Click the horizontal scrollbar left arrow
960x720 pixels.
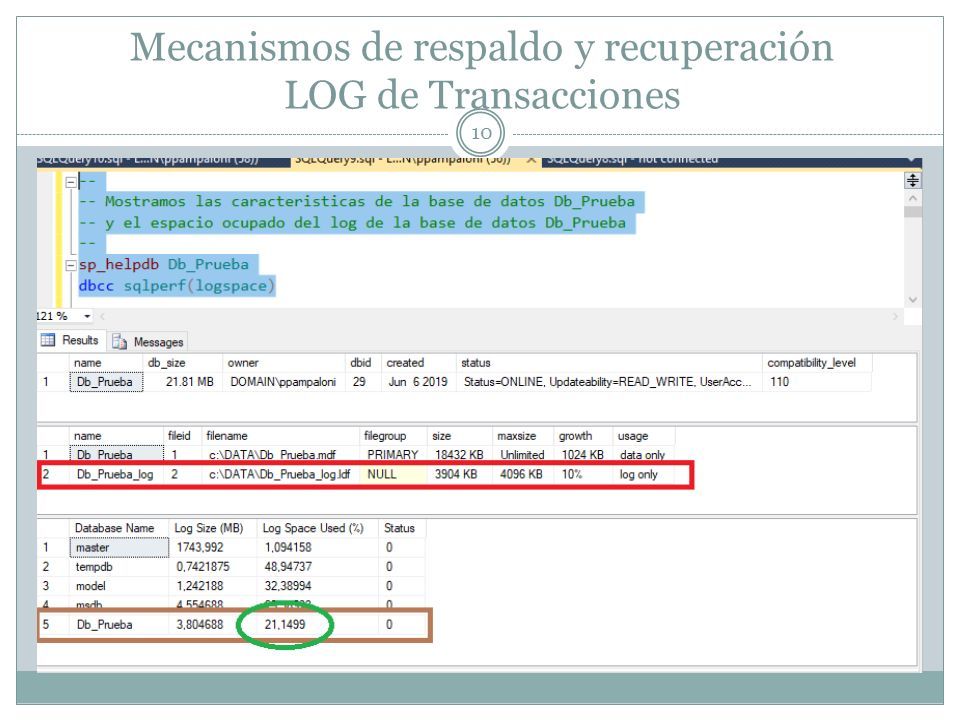[102, 317]
